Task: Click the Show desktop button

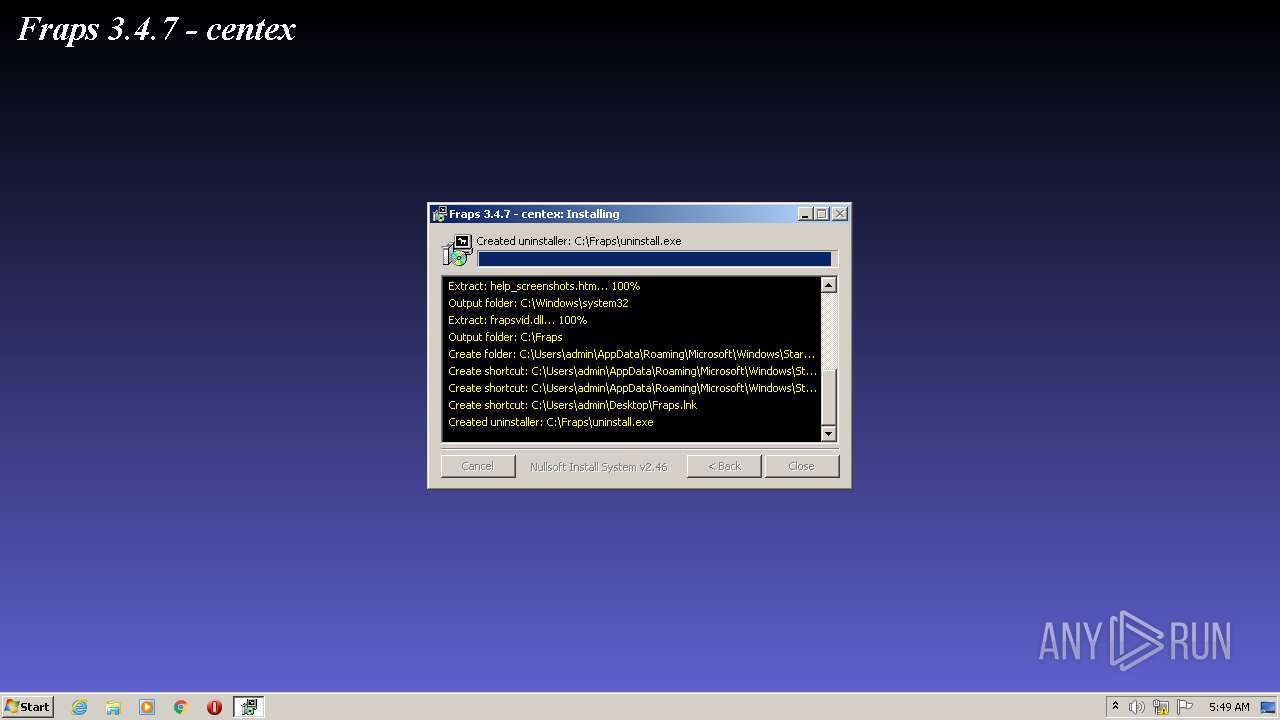Action: point(1270,707)
